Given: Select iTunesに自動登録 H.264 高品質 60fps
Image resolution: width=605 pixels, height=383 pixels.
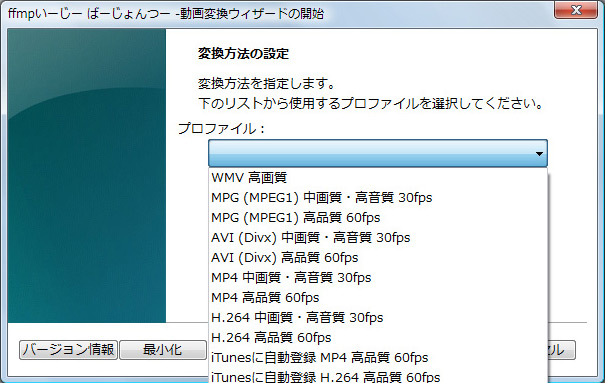Looking at the screenshot, I should [378, 376].
